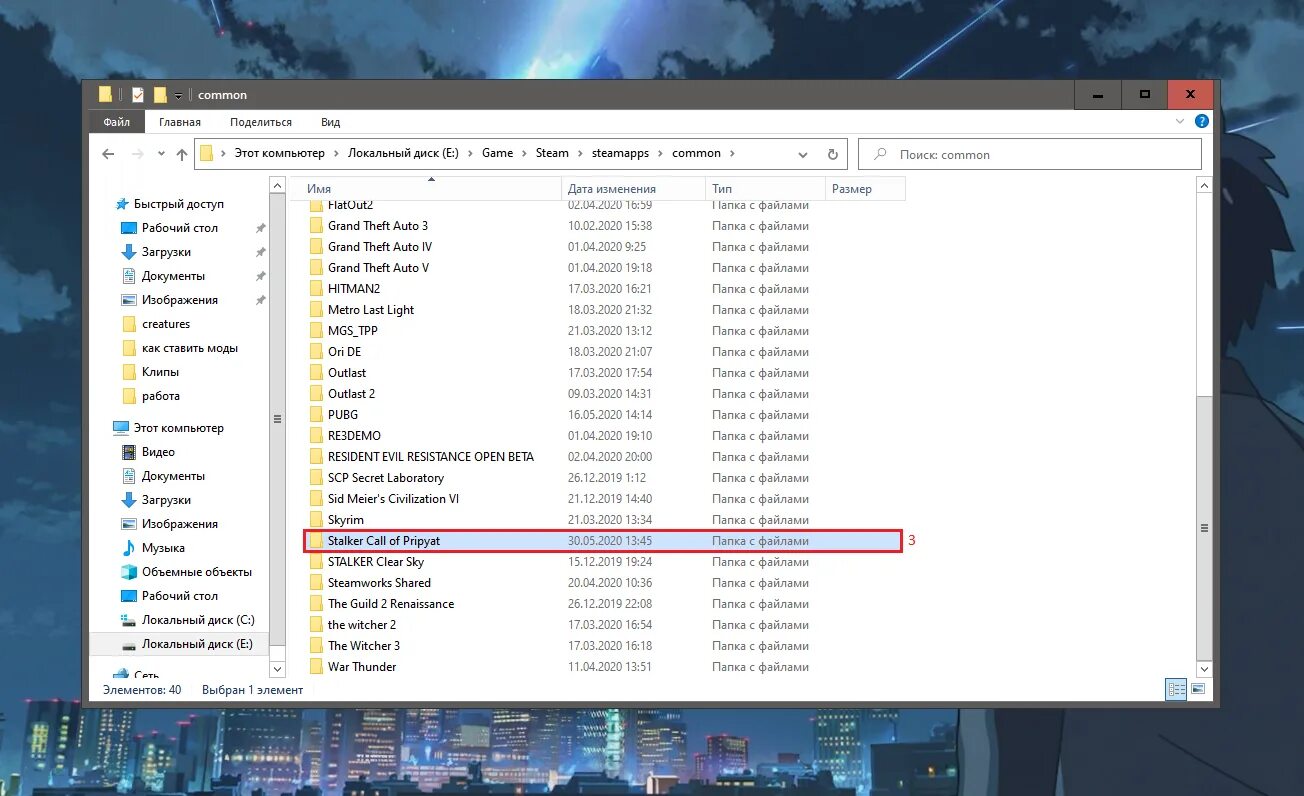The height and width of the screenshot is (796, 1304).
Task: Go forward with the right arrow
Action: (137, 154)
